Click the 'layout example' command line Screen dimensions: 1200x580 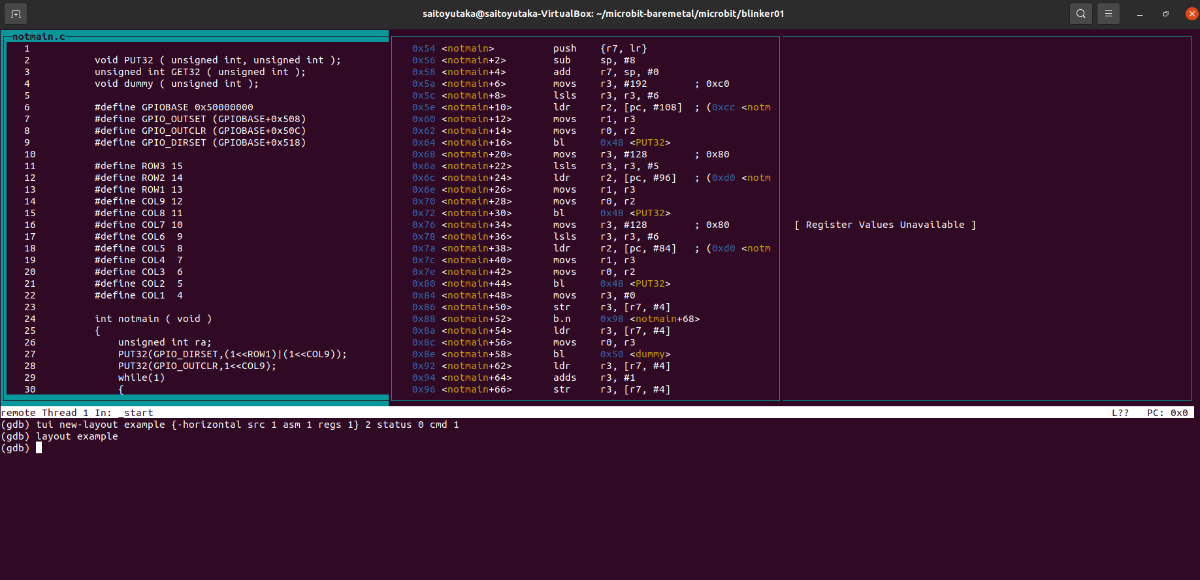[59, 436]
